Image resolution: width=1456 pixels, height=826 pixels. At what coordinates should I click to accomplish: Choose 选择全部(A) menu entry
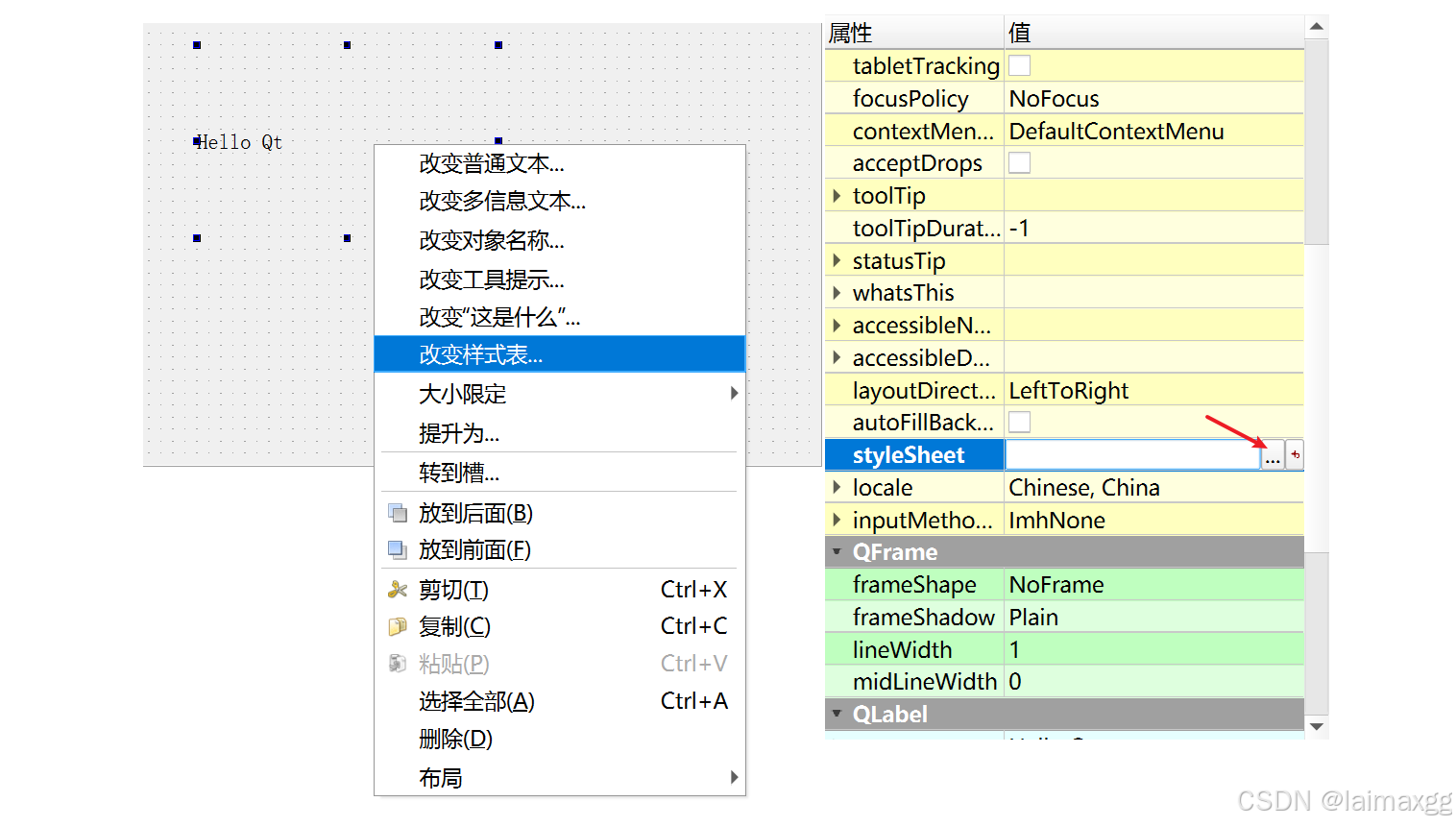[x=560, y=701]
